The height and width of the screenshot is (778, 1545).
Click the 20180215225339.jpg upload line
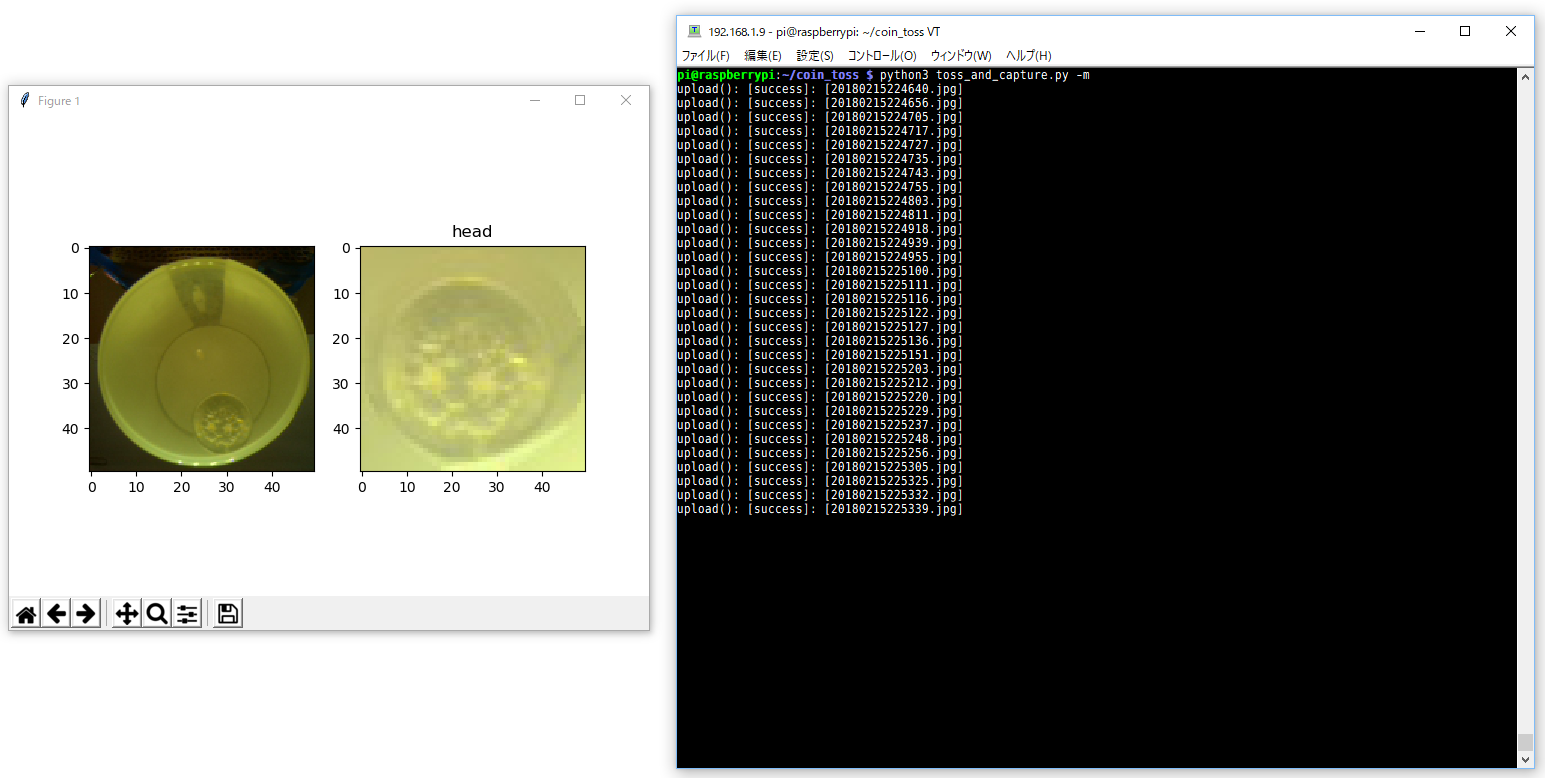click(x=820, y=509)
